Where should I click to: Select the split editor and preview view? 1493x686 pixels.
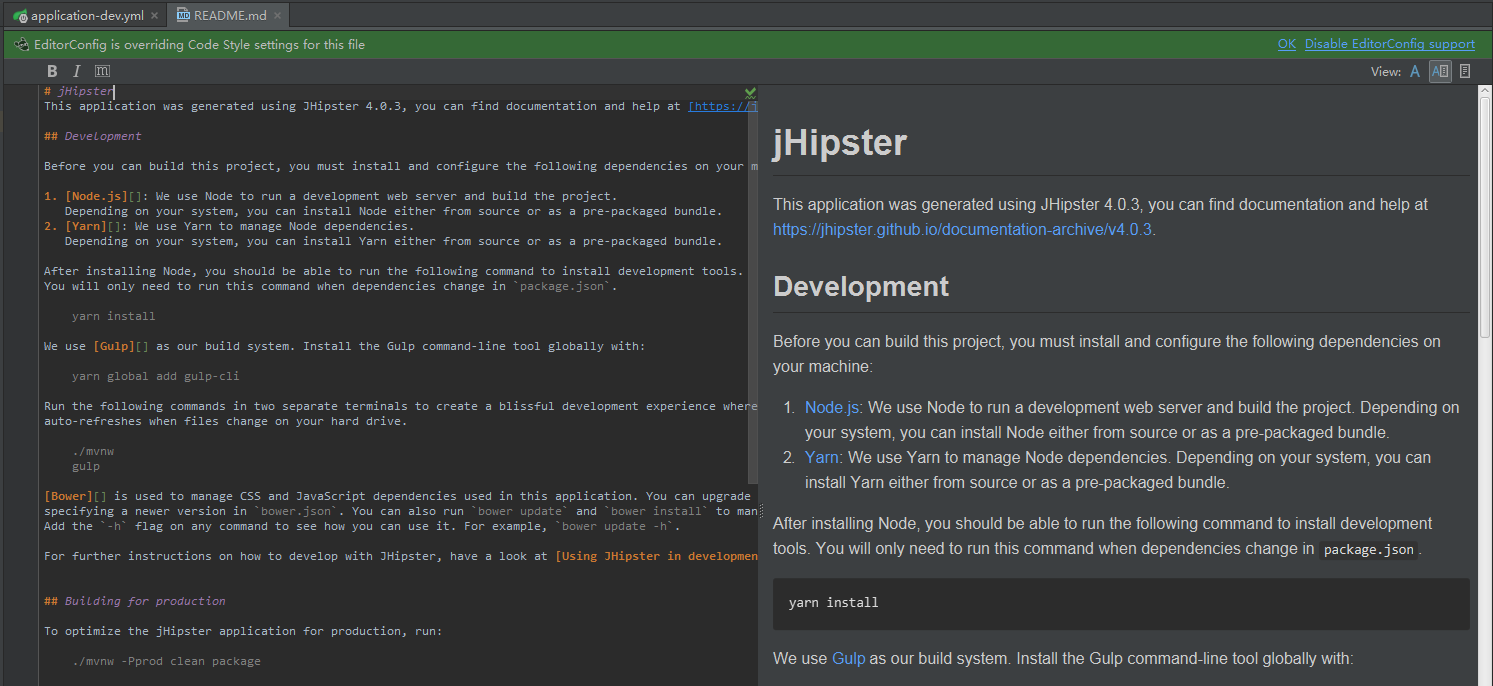[x=1440, y=71]
